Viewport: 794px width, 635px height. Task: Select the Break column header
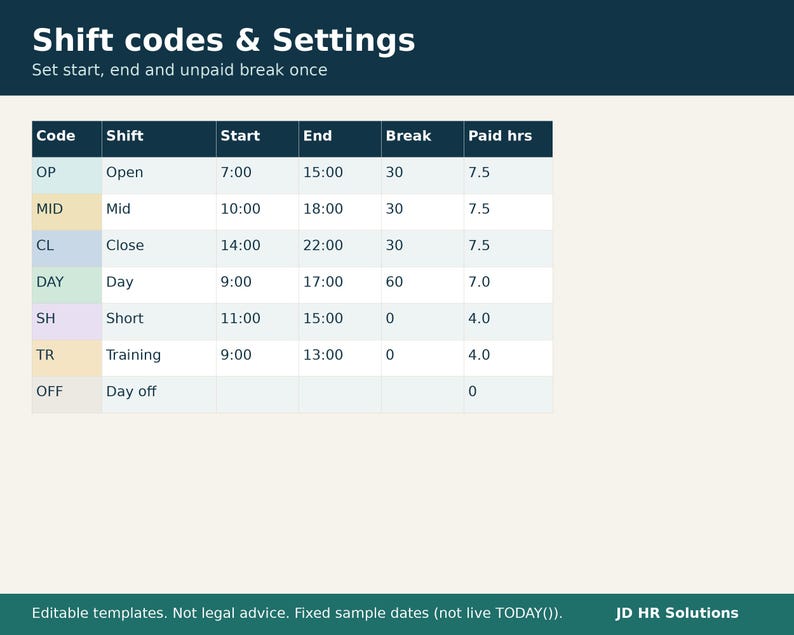pyautogui.click(x=422, y=139)
